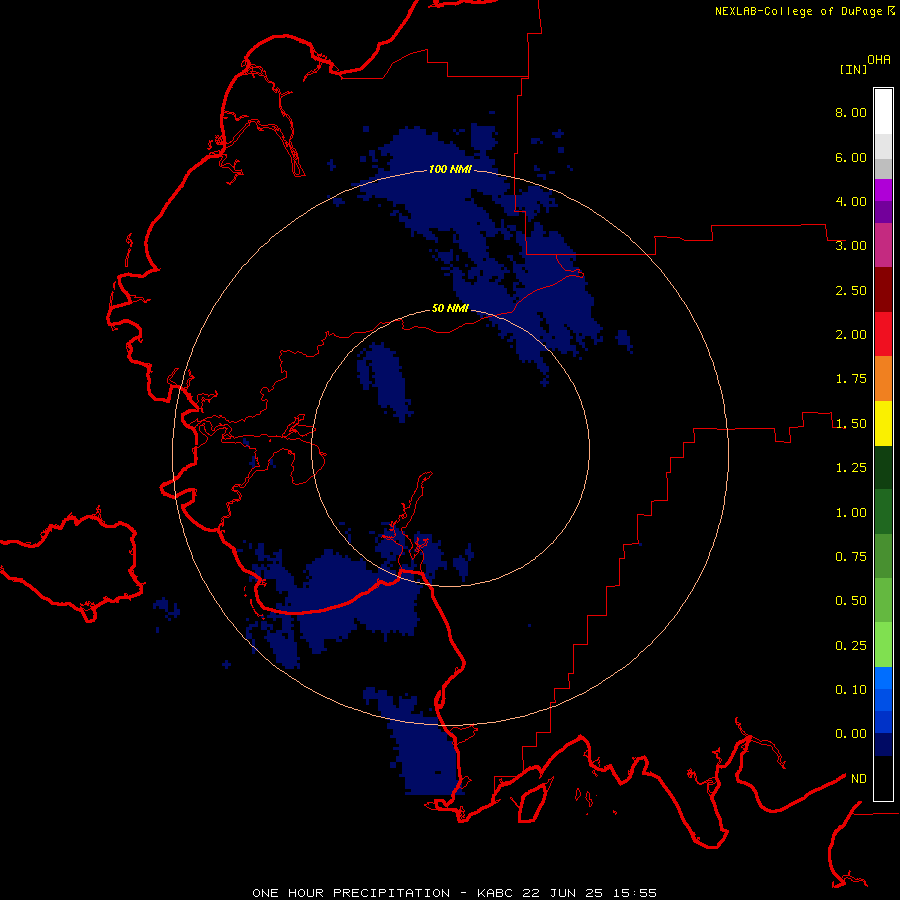Click the 0.10 legend value
Viewport: 900px width, 900px height.
pos(851,690)
